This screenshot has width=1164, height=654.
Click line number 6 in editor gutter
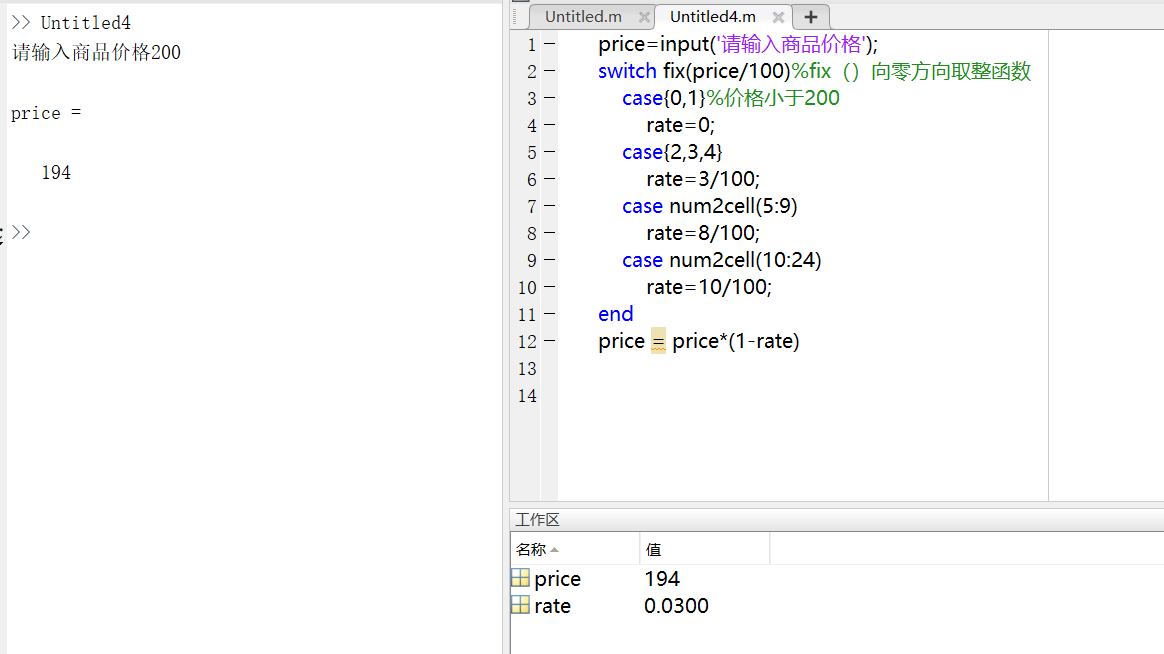[x=532, y=180]
